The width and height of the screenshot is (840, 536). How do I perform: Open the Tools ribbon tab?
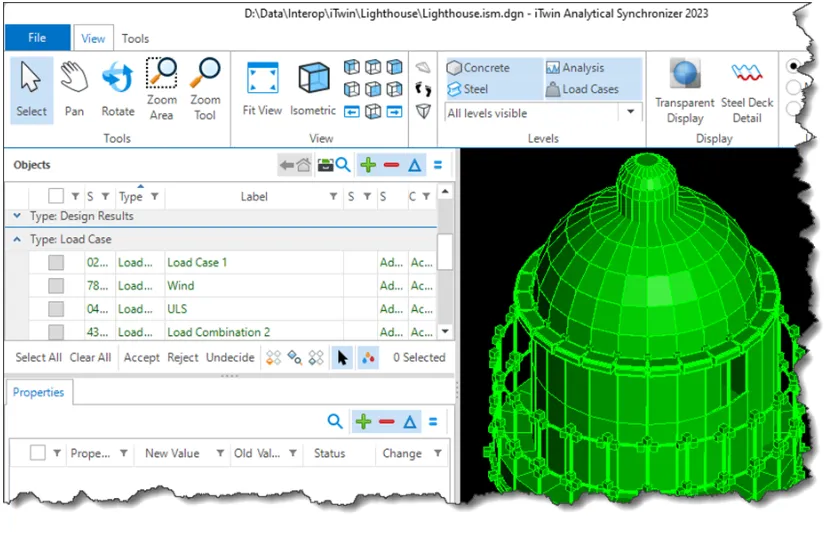135,39
